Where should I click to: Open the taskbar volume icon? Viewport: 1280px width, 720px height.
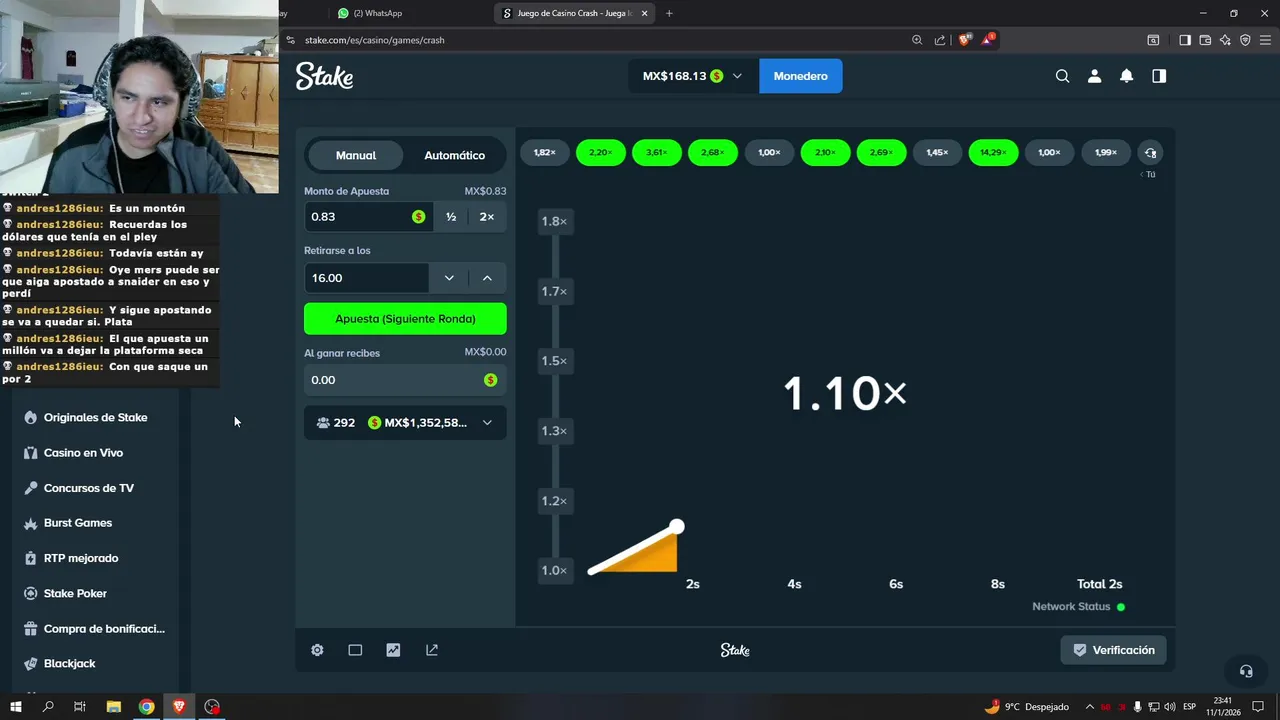pyautogui.click(x=1170, y=707)
